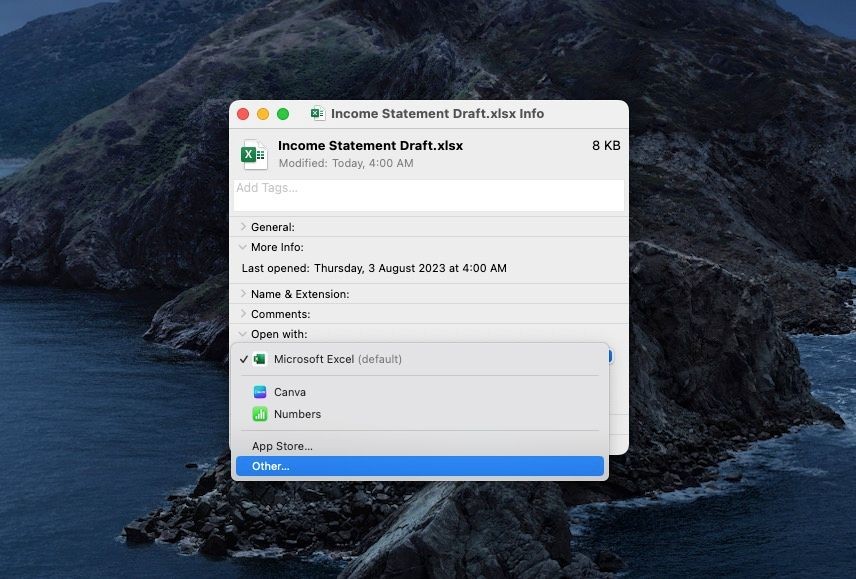Minimize the Info window with yellow button
This screenshot has width=856, height=579.
(263, 114)
